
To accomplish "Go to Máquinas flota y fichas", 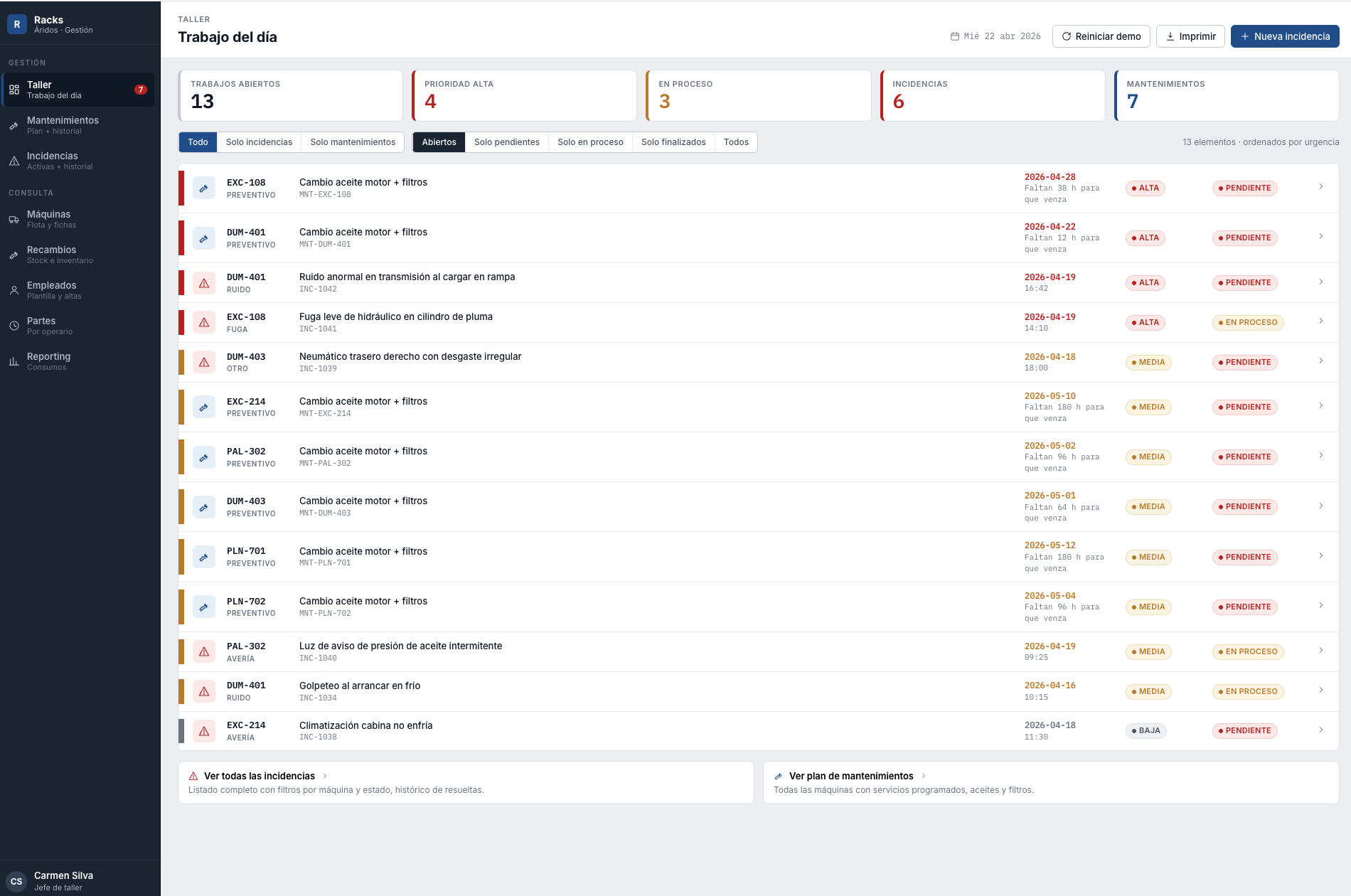I will point(78,219).
